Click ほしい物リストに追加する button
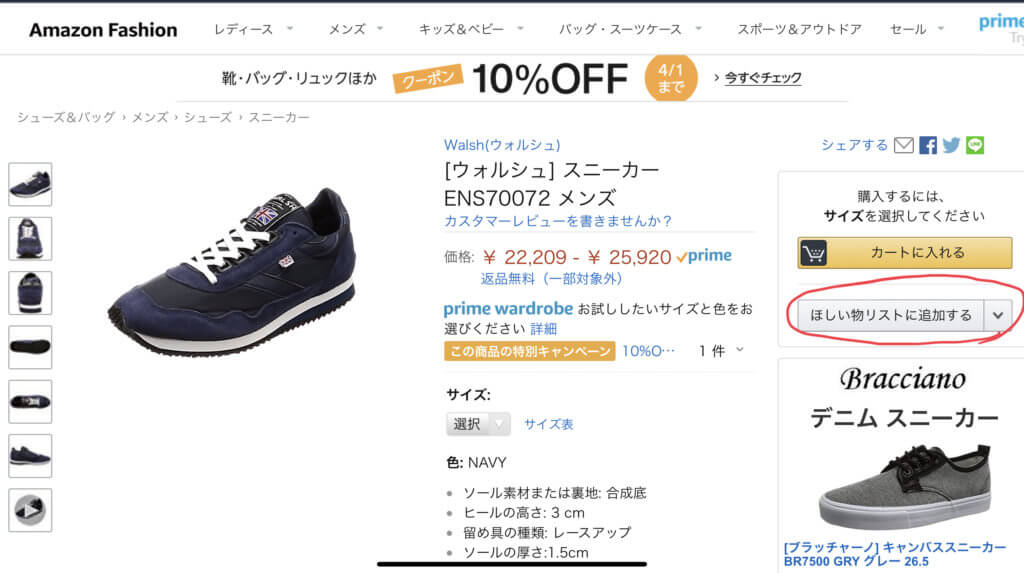 (890, 315)
